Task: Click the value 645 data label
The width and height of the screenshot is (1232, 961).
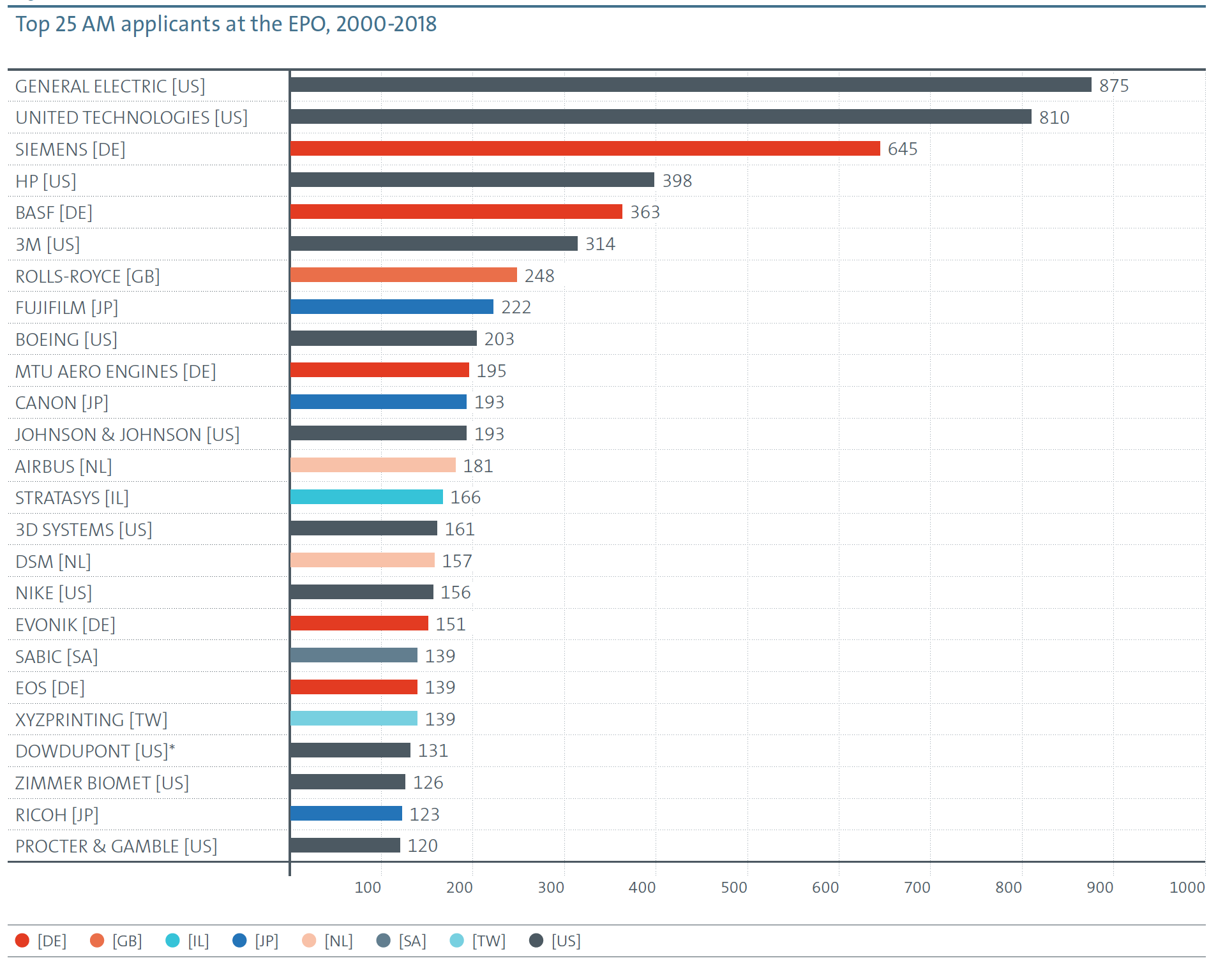Action: point(903,149)
